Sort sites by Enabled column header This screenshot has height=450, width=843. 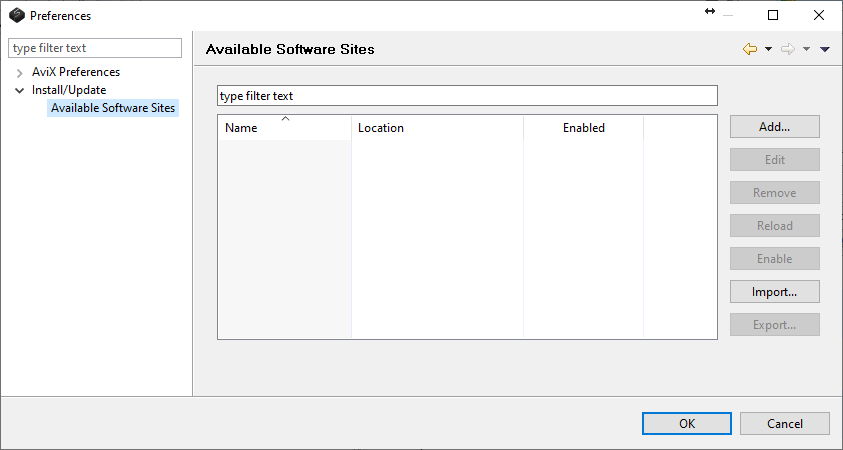tap(583, 128)
